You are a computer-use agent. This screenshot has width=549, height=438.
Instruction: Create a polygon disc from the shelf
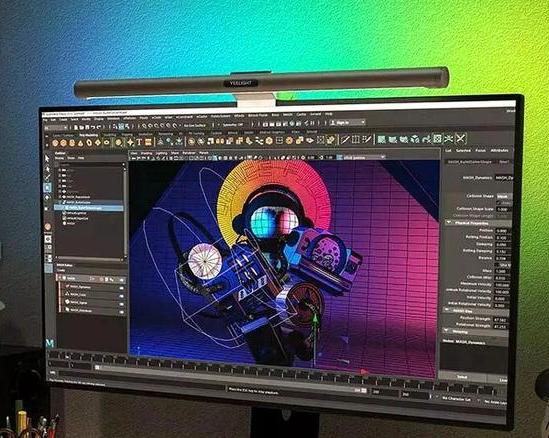point(107,143)
